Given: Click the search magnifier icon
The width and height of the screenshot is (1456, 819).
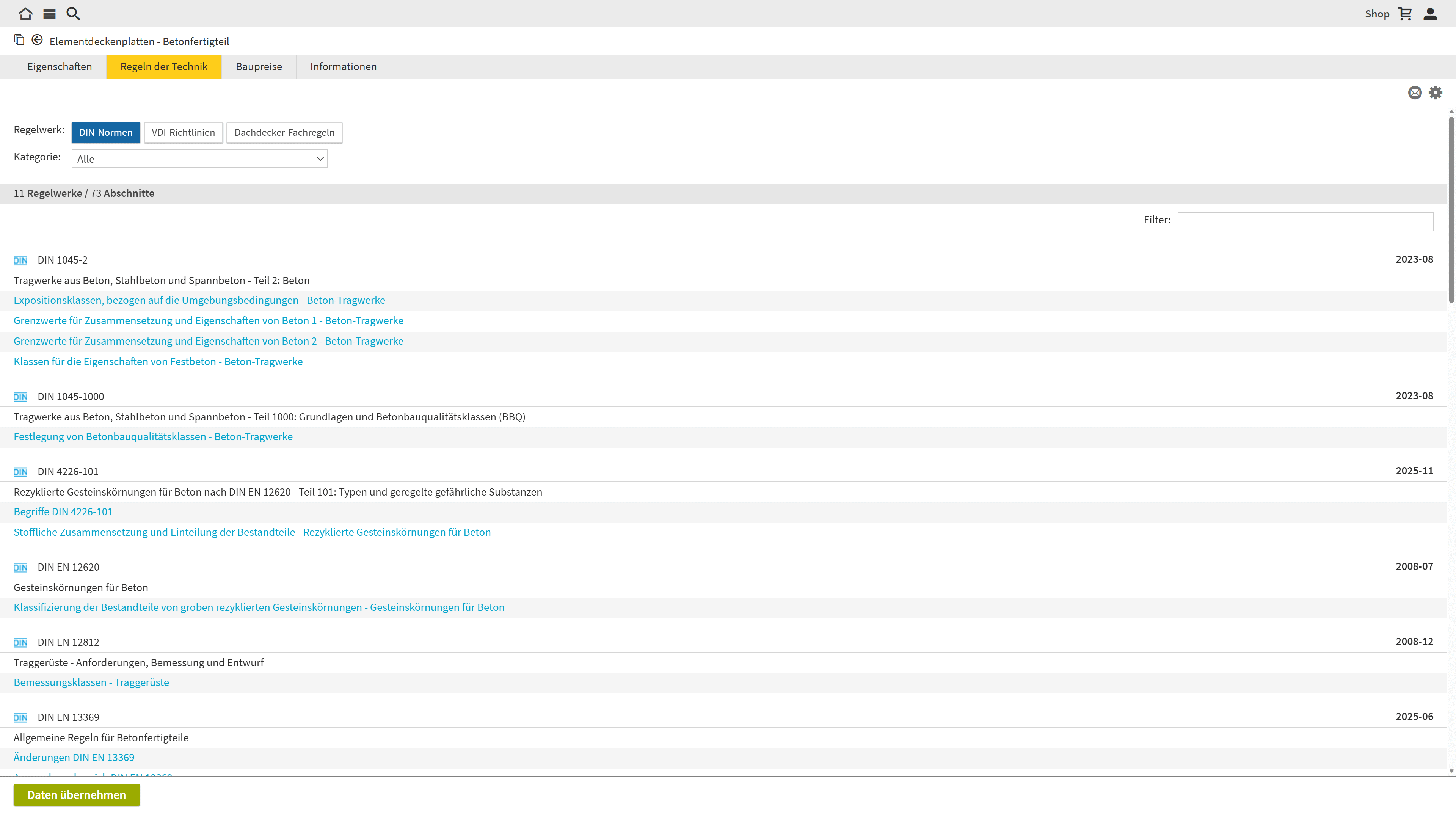Looking at the screenshot, I should coord(74,14).
